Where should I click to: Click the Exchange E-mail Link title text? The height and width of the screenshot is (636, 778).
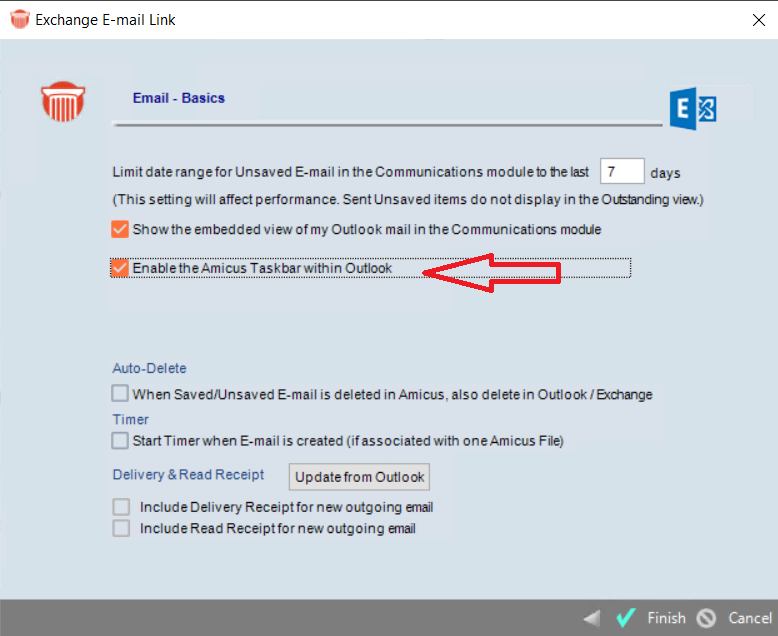[x=105, y=20]
